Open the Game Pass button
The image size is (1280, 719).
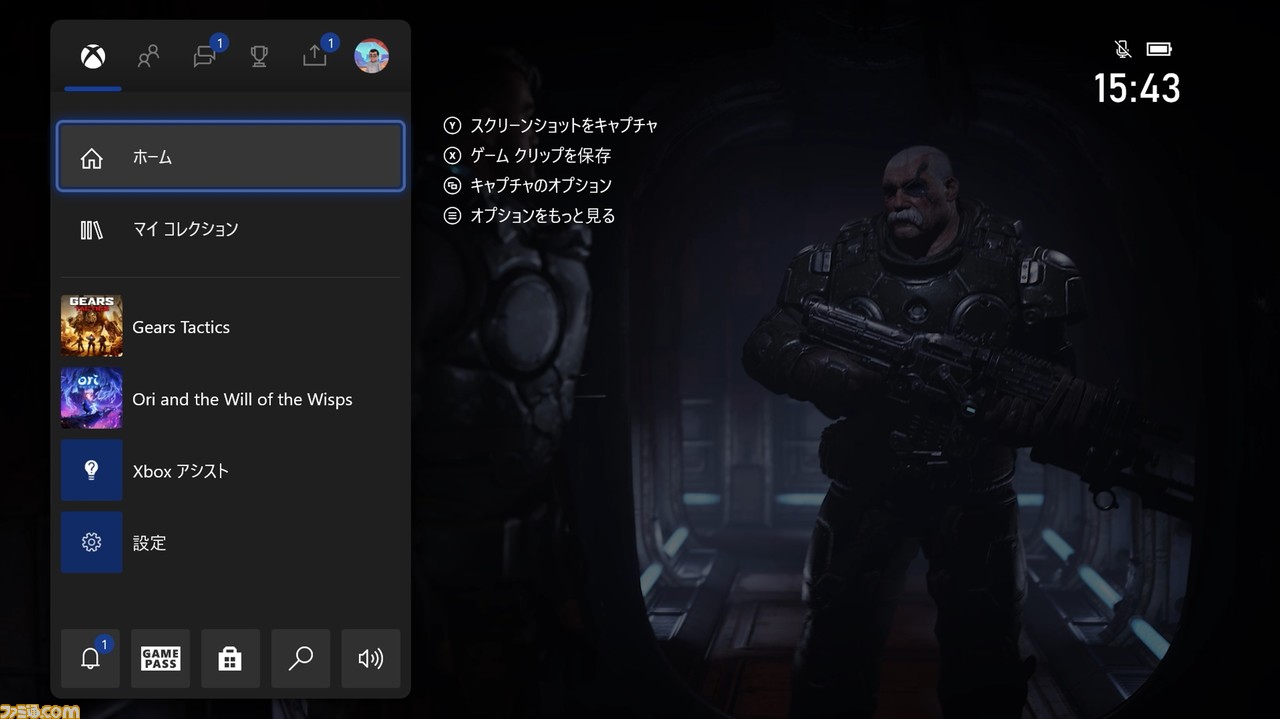coord(160,658)
